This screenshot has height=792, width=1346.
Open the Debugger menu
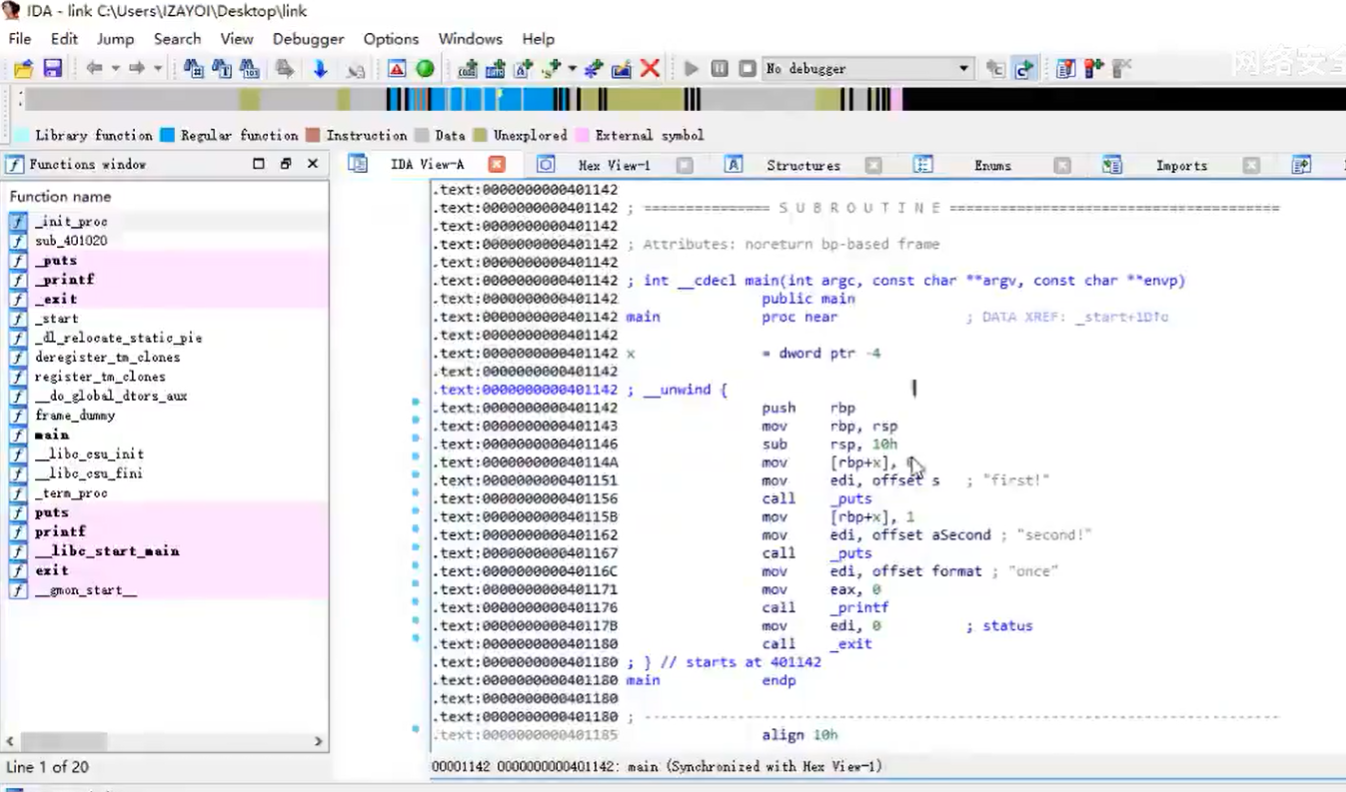308,39
